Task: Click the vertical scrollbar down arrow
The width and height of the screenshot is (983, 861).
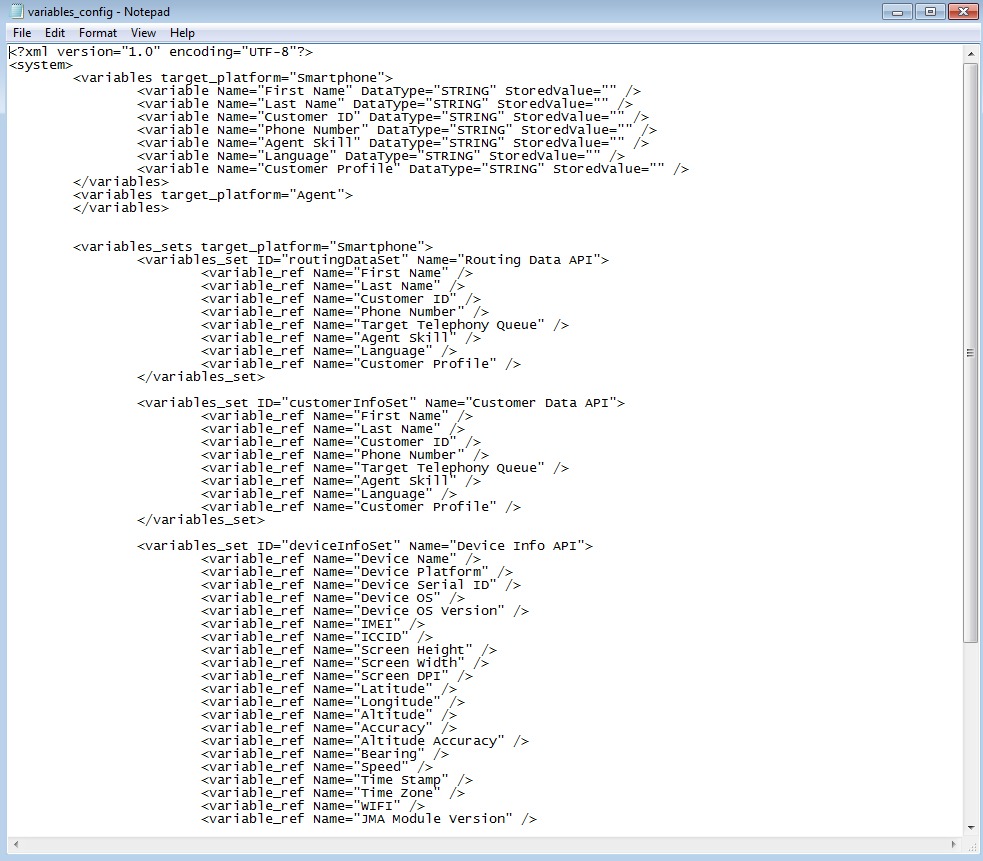Action: 970,827
